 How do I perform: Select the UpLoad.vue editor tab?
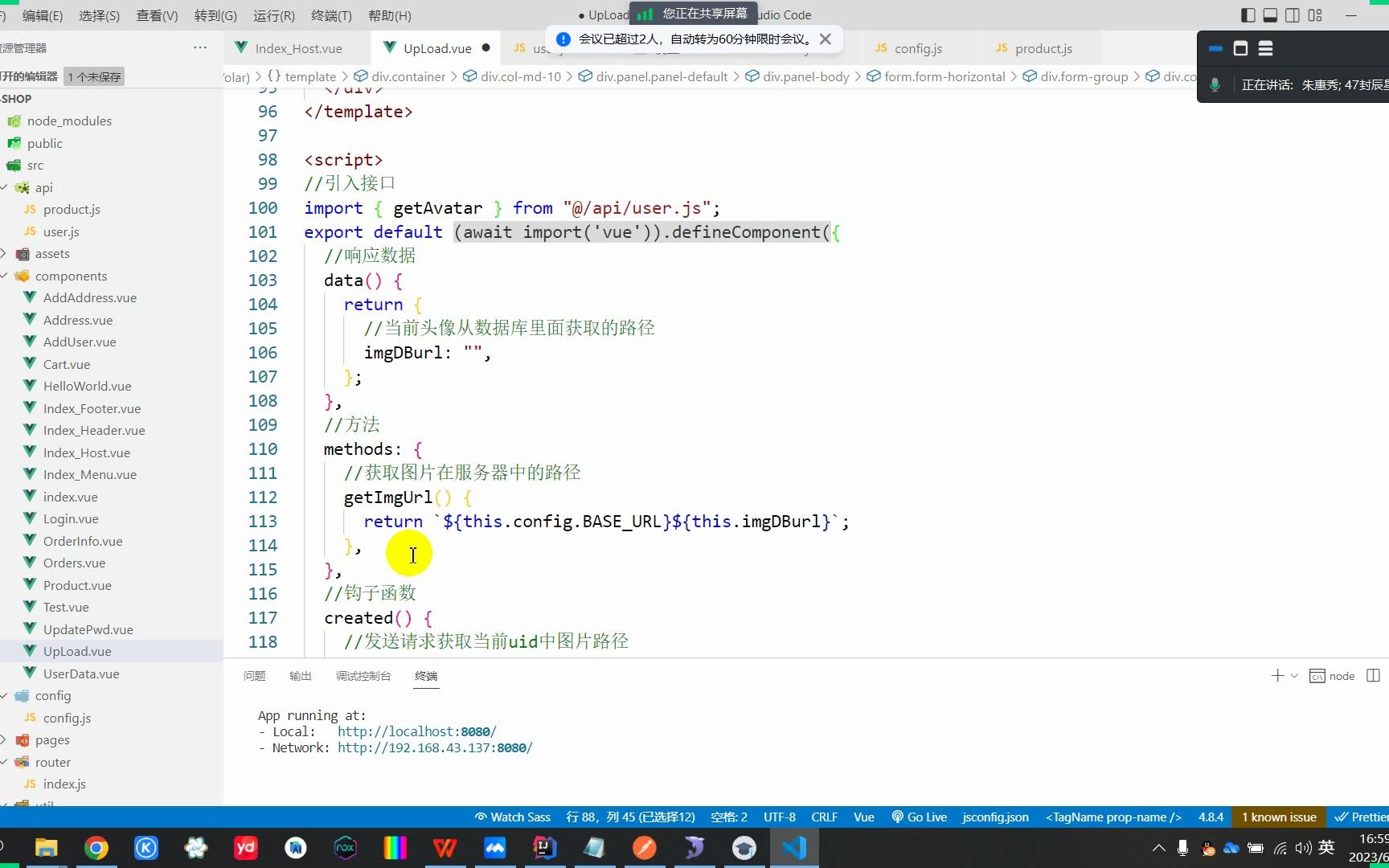[x=437, y=48]
